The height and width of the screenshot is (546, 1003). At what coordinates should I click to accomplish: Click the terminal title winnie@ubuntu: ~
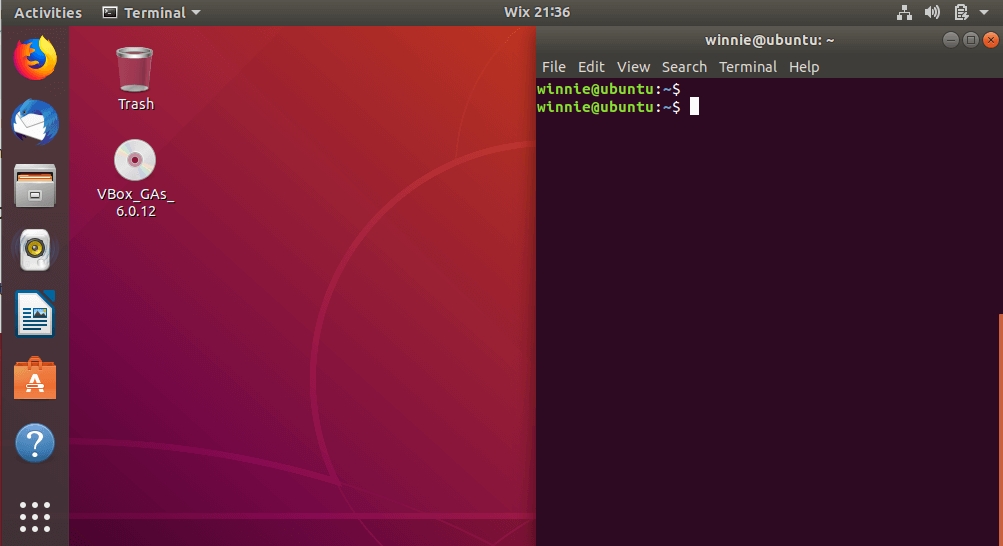coord(770,40)
